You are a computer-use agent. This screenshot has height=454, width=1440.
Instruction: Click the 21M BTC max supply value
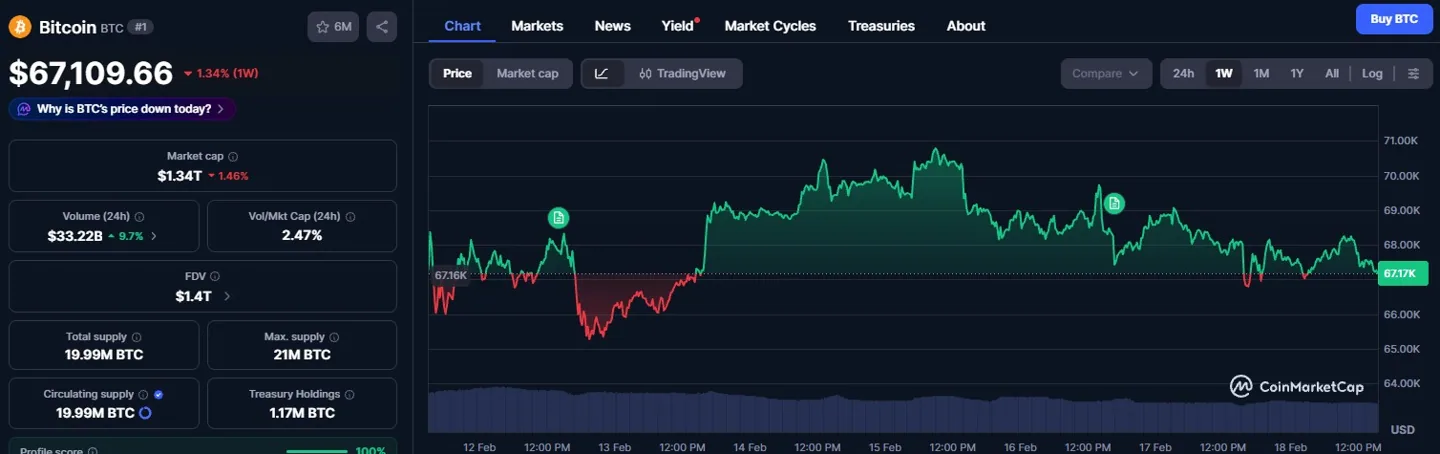[302, 355]
